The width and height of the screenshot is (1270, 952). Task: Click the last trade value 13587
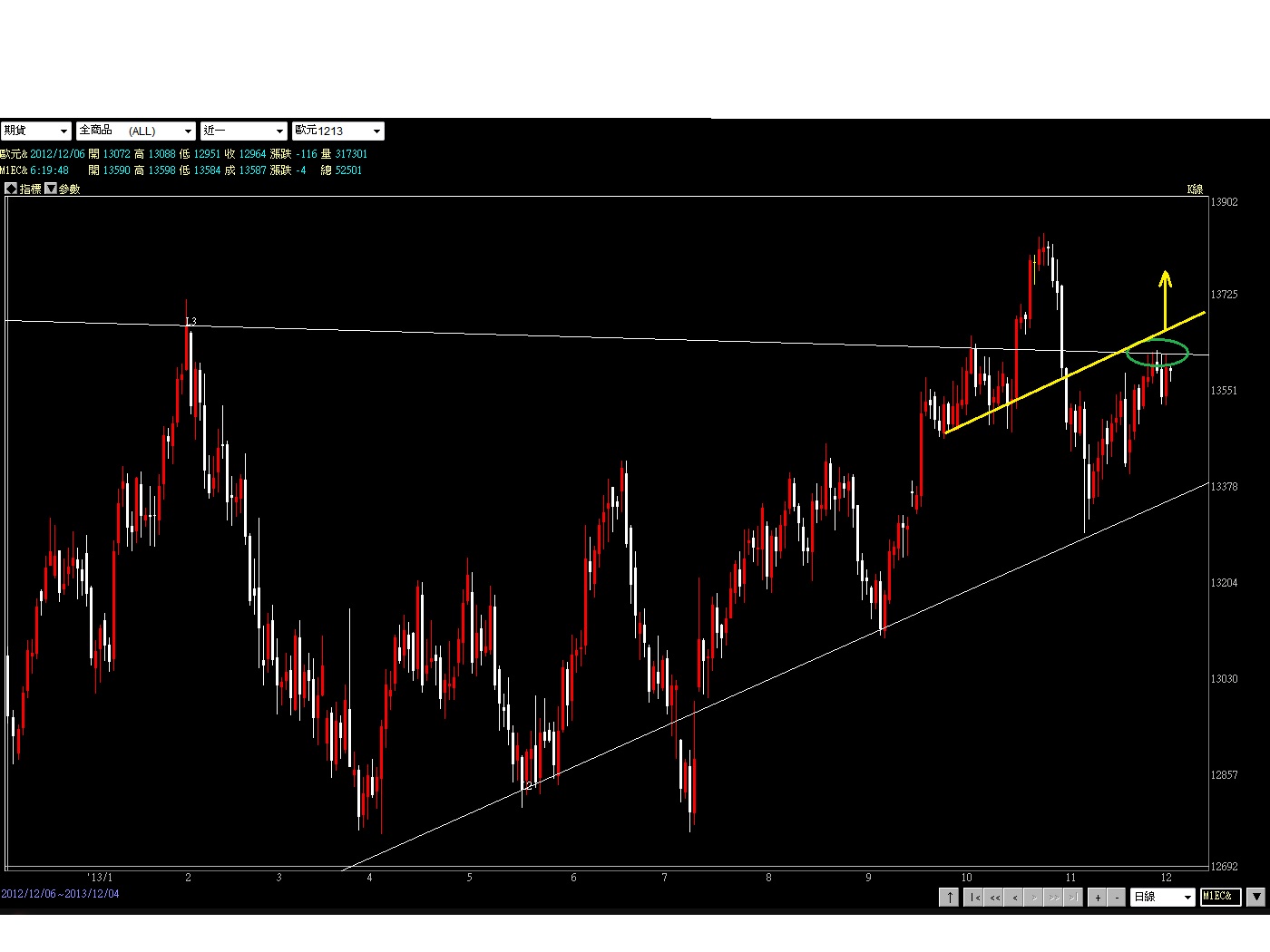252,170
